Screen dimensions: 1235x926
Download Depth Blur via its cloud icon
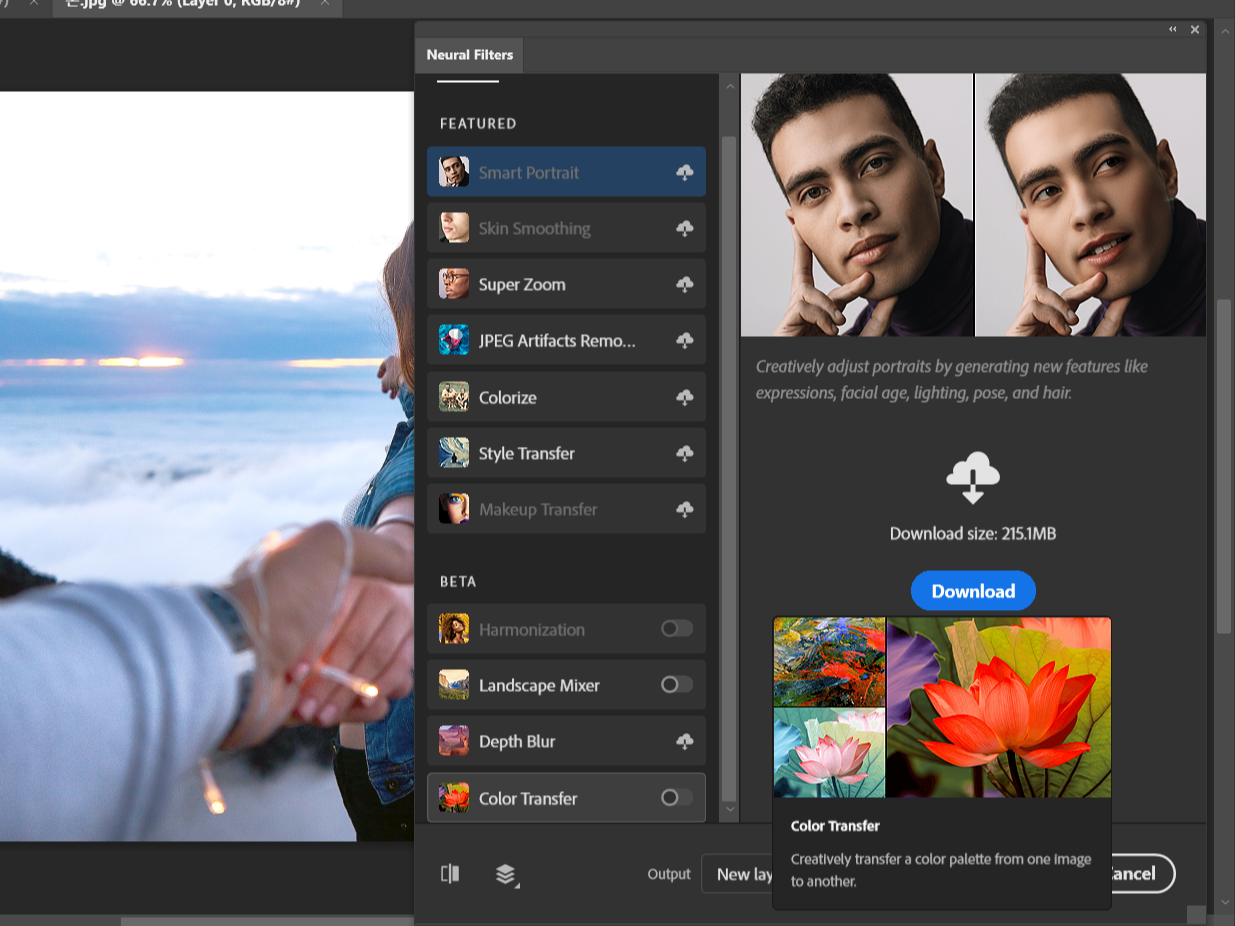(x=685, y=742)
